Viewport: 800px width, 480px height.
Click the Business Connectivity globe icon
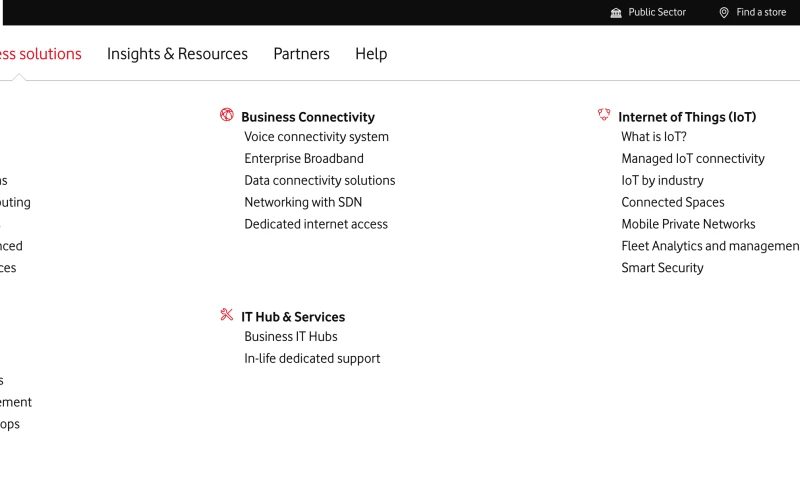227,115
